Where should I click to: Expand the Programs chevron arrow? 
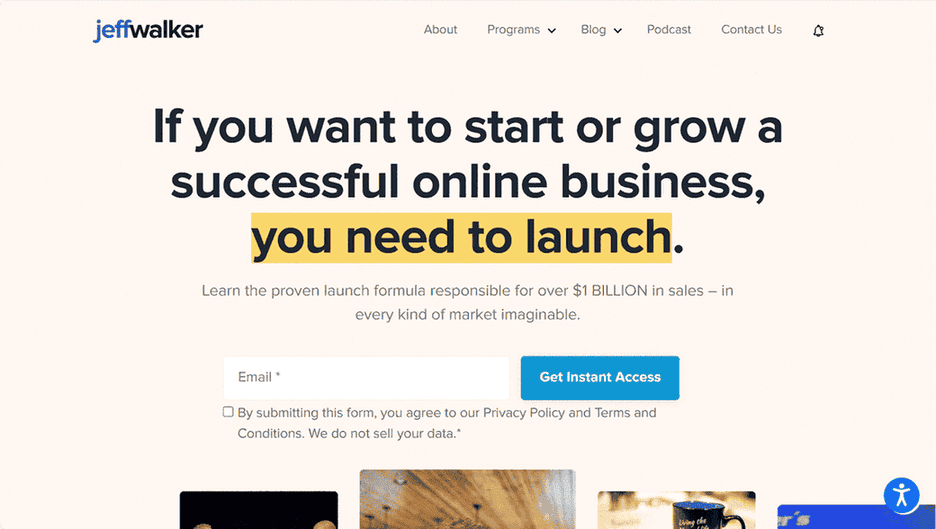[x=552, y=30]
